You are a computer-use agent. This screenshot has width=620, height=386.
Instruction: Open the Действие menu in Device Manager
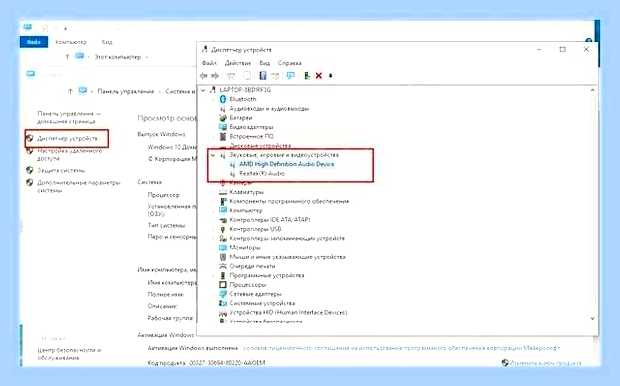click(238, 63)
